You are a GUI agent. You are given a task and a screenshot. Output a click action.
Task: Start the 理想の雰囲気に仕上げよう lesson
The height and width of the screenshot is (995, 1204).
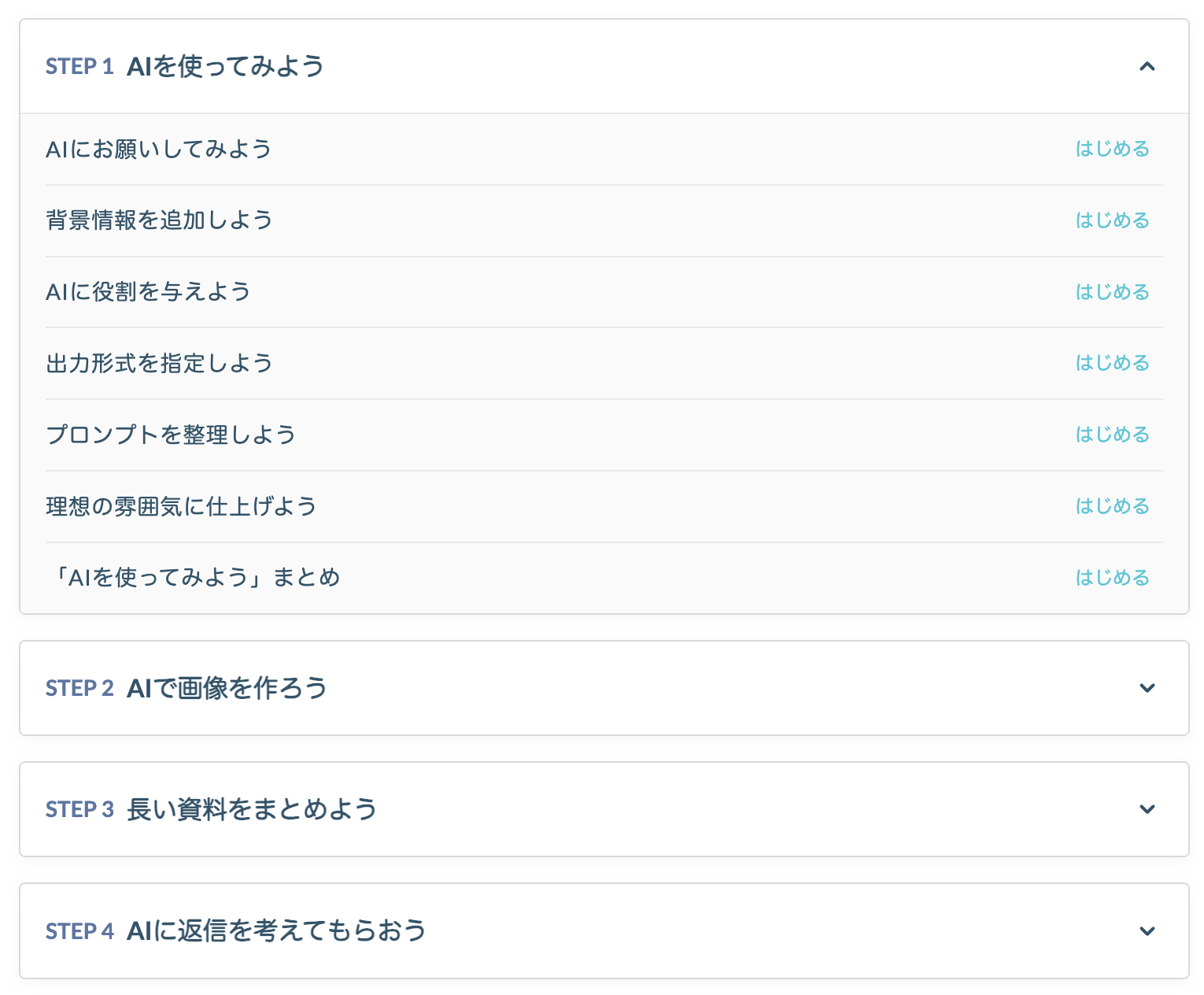click(1112, 505)
